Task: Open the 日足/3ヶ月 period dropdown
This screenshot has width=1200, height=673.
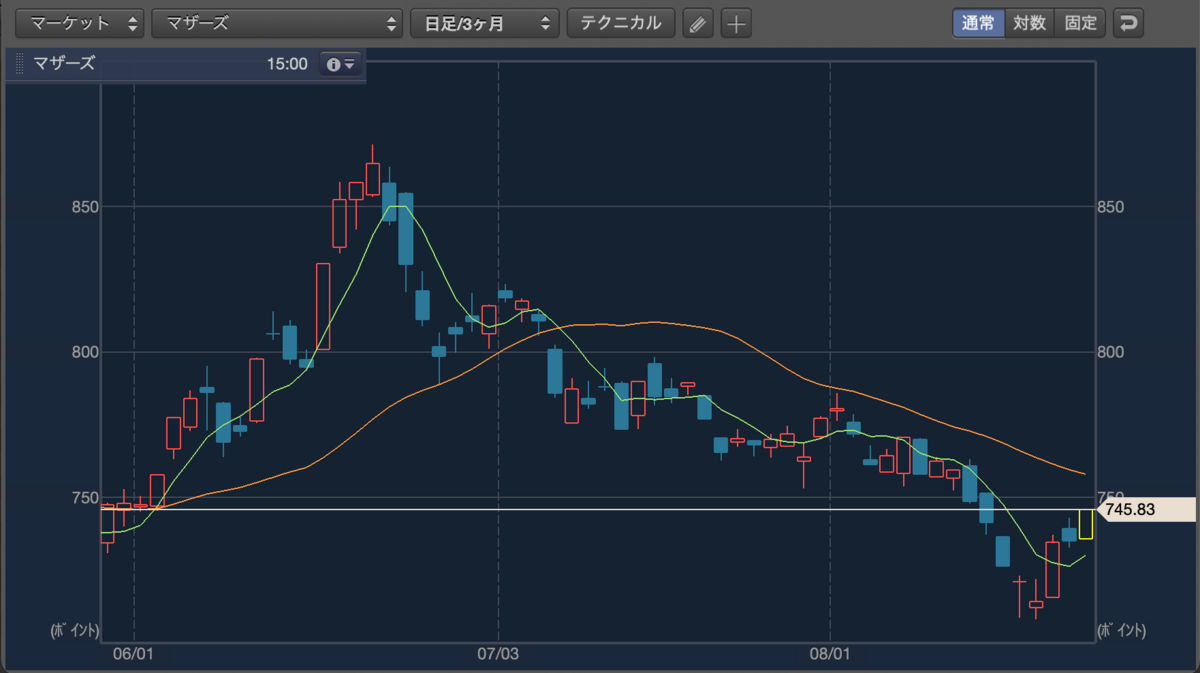Action: pyautogui.click(x=484, y=23)
